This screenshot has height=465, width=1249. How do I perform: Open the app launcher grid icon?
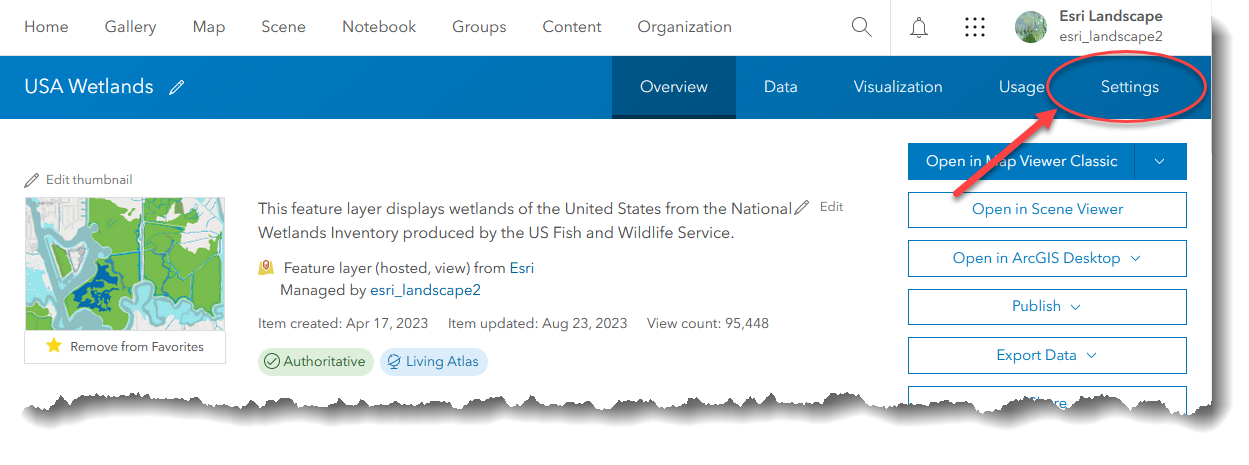pos(975,27)
